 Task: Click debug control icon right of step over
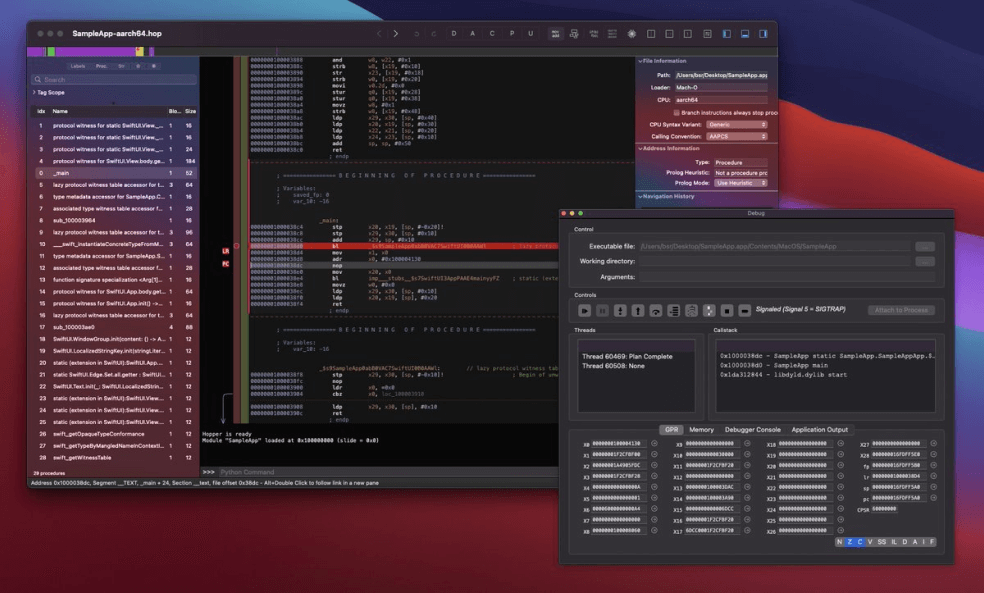[x=673, y=311]
